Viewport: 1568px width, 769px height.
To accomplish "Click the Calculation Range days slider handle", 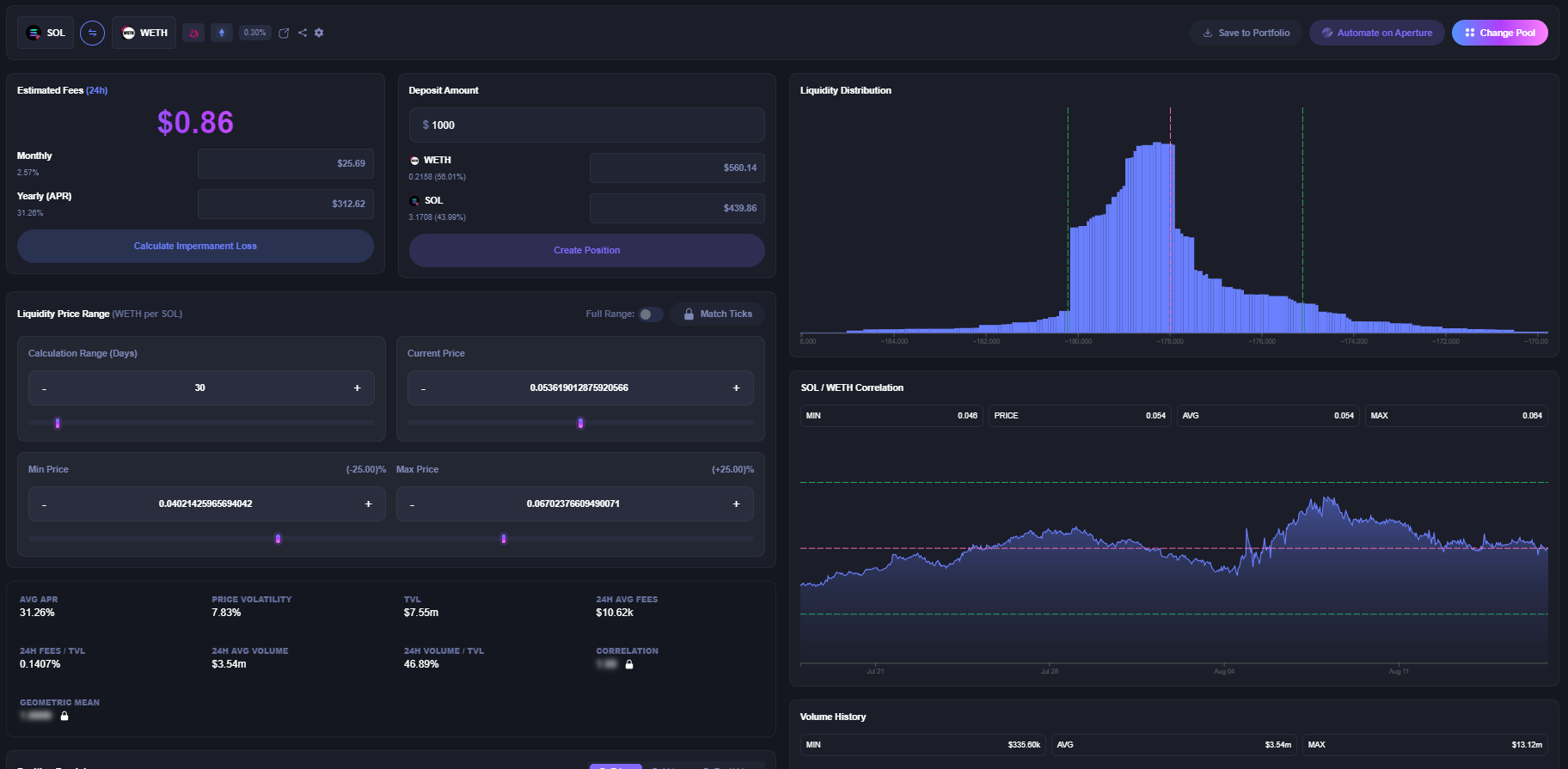I will tap(58, 423).
